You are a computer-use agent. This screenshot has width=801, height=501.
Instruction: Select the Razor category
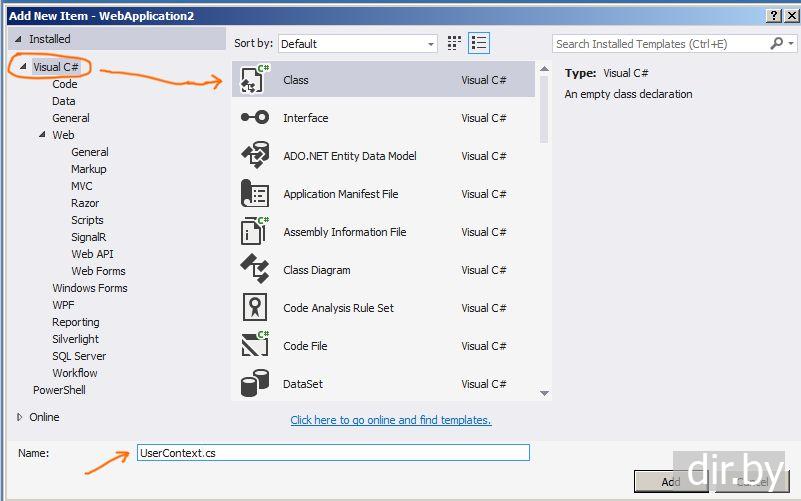tap(85, 203)
